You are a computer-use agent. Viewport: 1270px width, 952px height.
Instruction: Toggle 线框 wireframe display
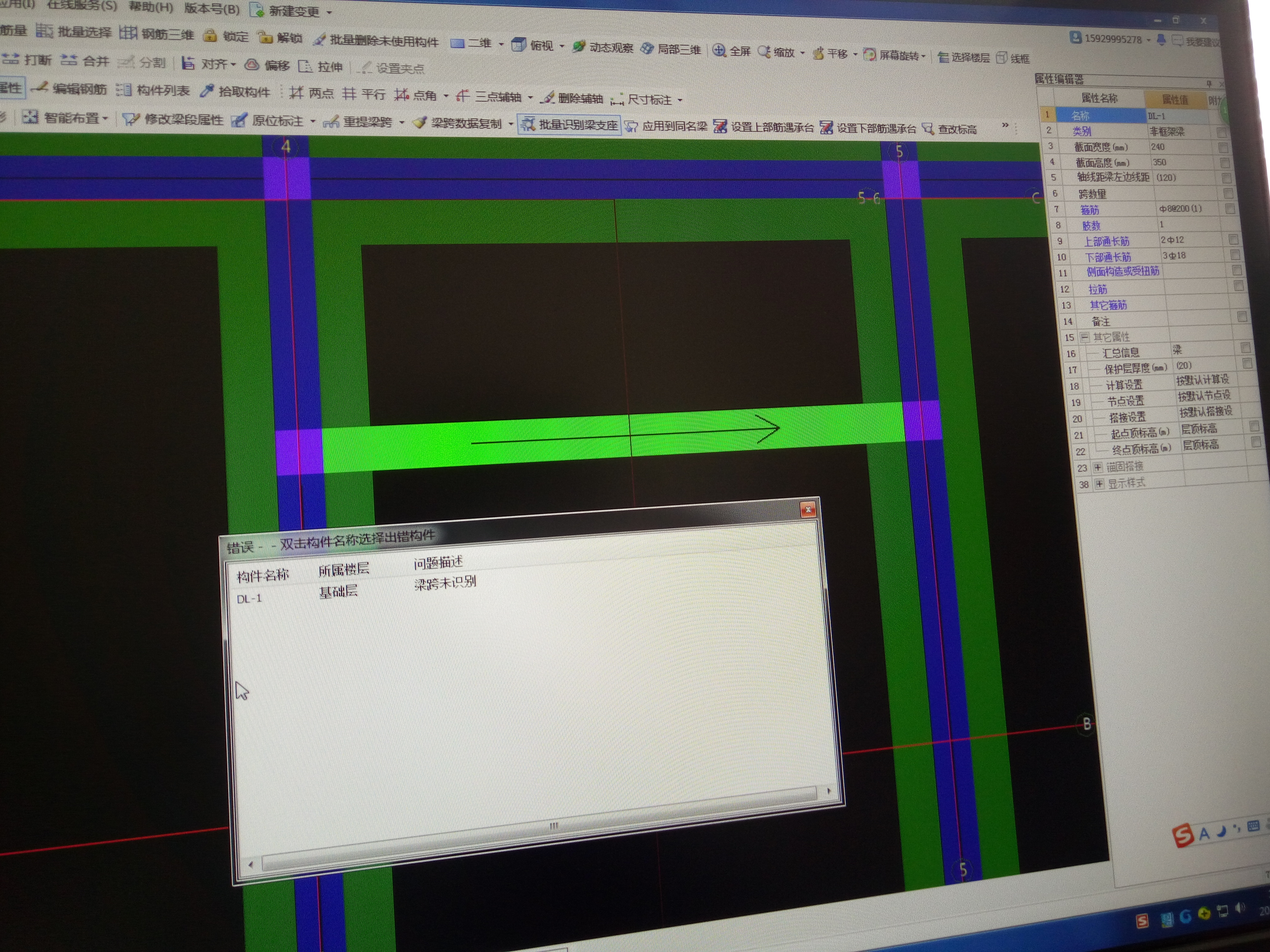[1013, 58]
